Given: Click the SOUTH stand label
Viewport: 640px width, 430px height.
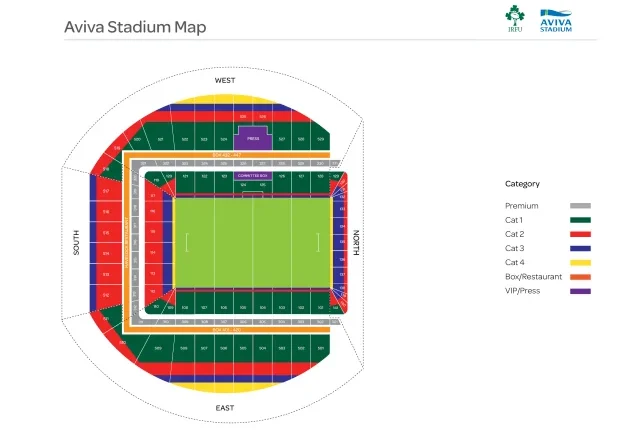Looking at the screenshot, I should point(77,243).
